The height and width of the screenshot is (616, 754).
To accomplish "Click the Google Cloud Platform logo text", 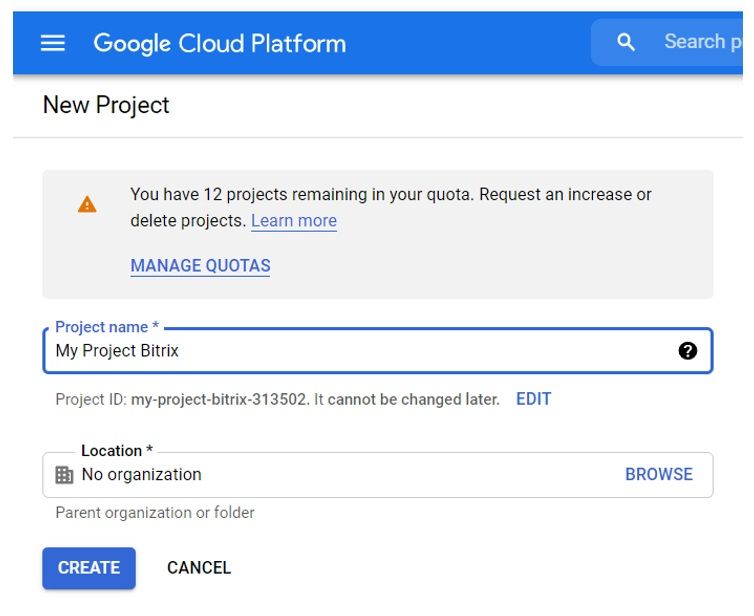I will click(219, 43).
